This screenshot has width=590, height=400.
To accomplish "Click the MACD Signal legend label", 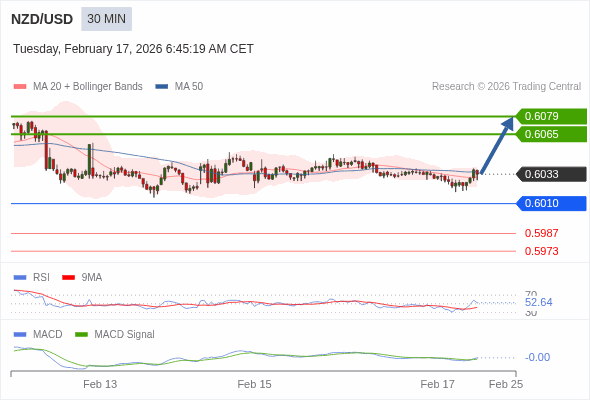I will point(125,335).
